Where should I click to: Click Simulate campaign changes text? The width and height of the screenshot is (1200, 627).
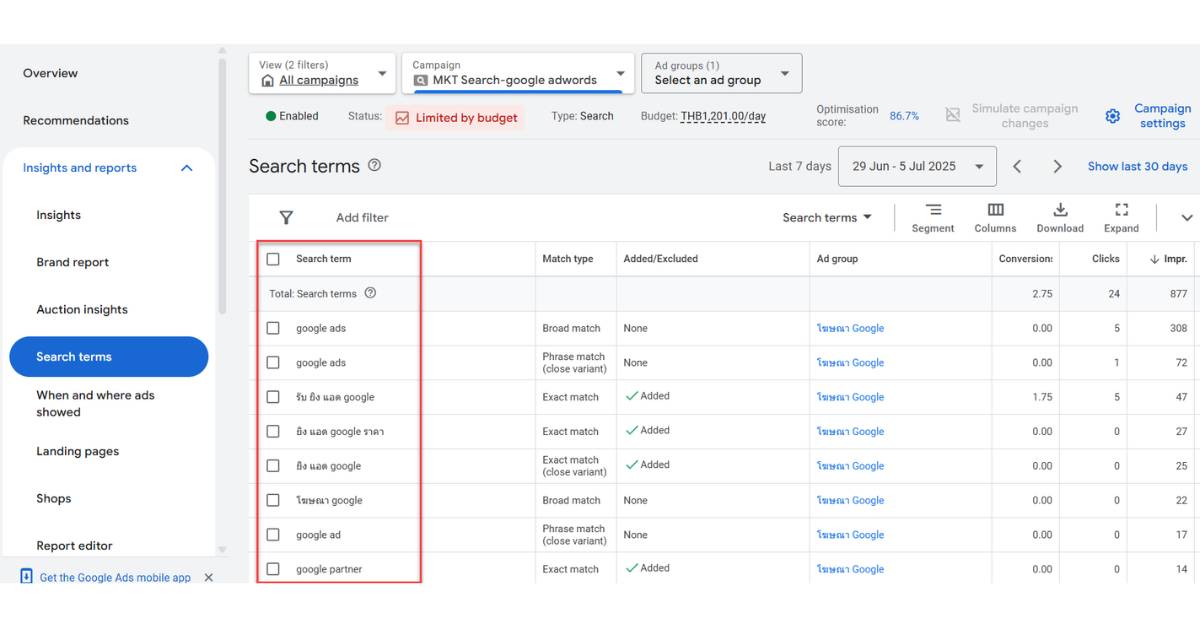coord(1025,116)
